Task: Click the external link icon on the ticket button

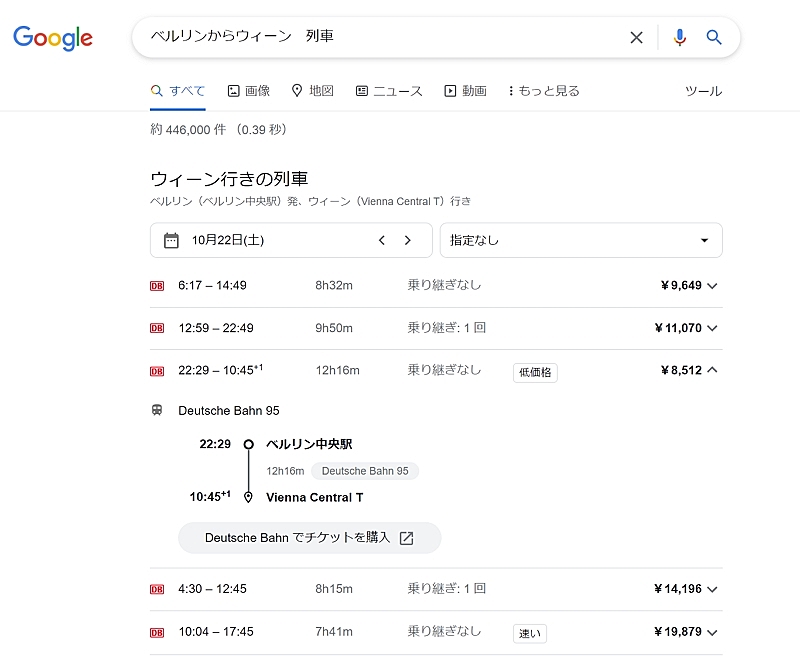Action: point(407,538)
